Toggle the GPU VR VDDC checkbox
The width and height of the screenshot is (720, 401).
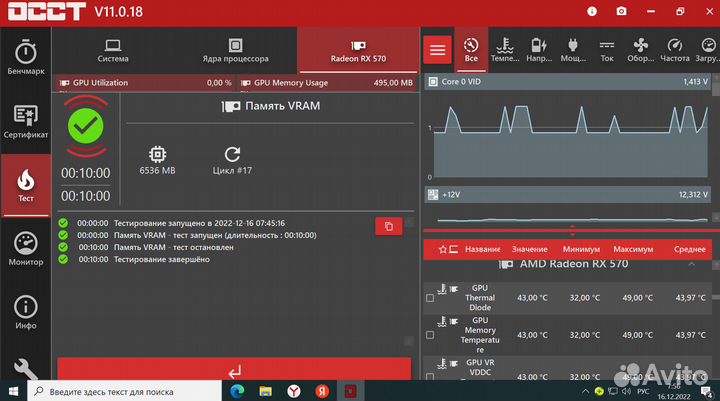[x=430, y=376]
